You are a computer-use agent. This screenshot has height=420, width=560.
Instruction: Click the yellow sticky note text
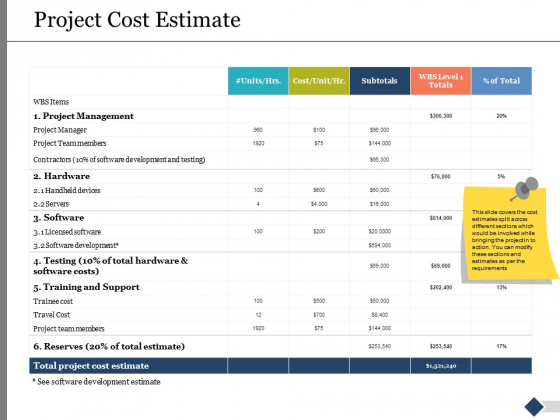(x=504, y=240)
